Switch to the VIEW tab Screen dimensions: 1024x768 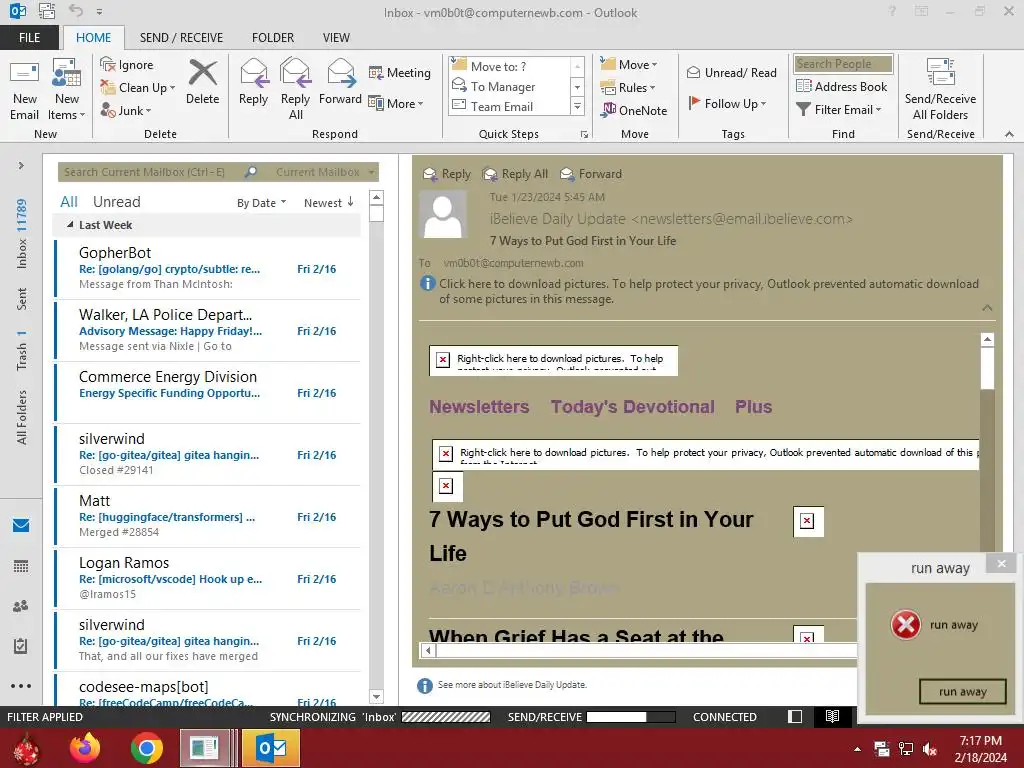pyautogui.click(x=336, y=37)
